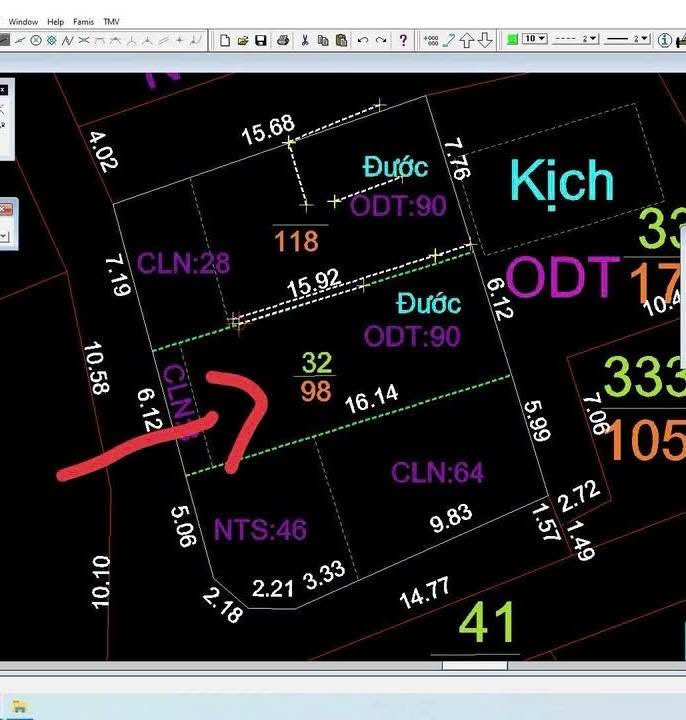The width and height of the screenshot is (686, 720).
Task: Open the Window menu
Action: tap(23, 21)
